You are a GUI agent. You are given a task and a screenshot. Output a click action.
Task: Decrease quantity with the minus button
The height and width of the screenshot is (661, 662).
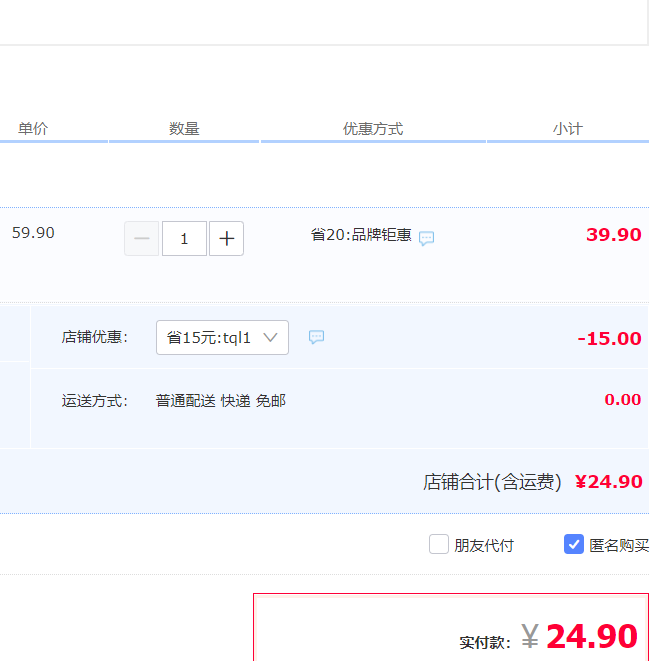(x=142, y=239)
